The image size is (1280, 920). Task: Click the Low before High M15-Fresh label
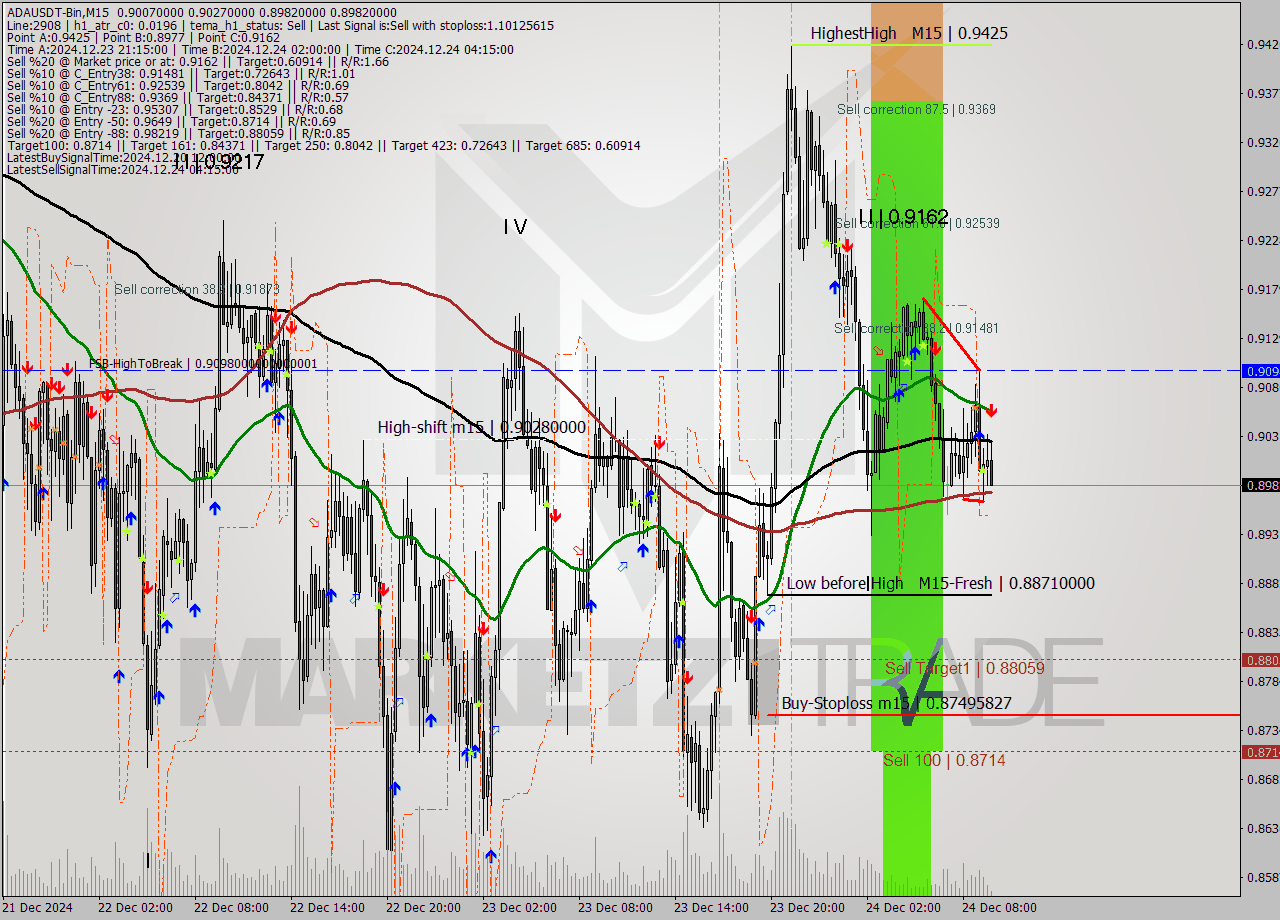940,583
